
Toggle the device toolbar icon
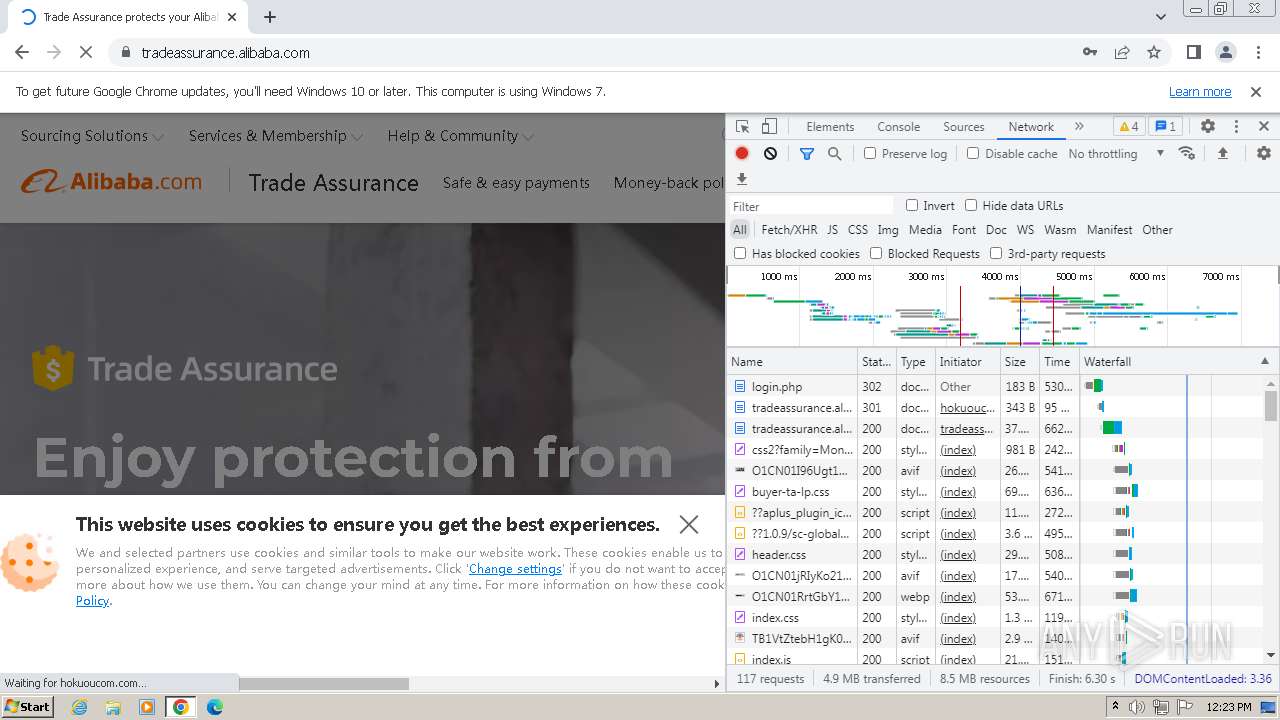tap(769, 127)
